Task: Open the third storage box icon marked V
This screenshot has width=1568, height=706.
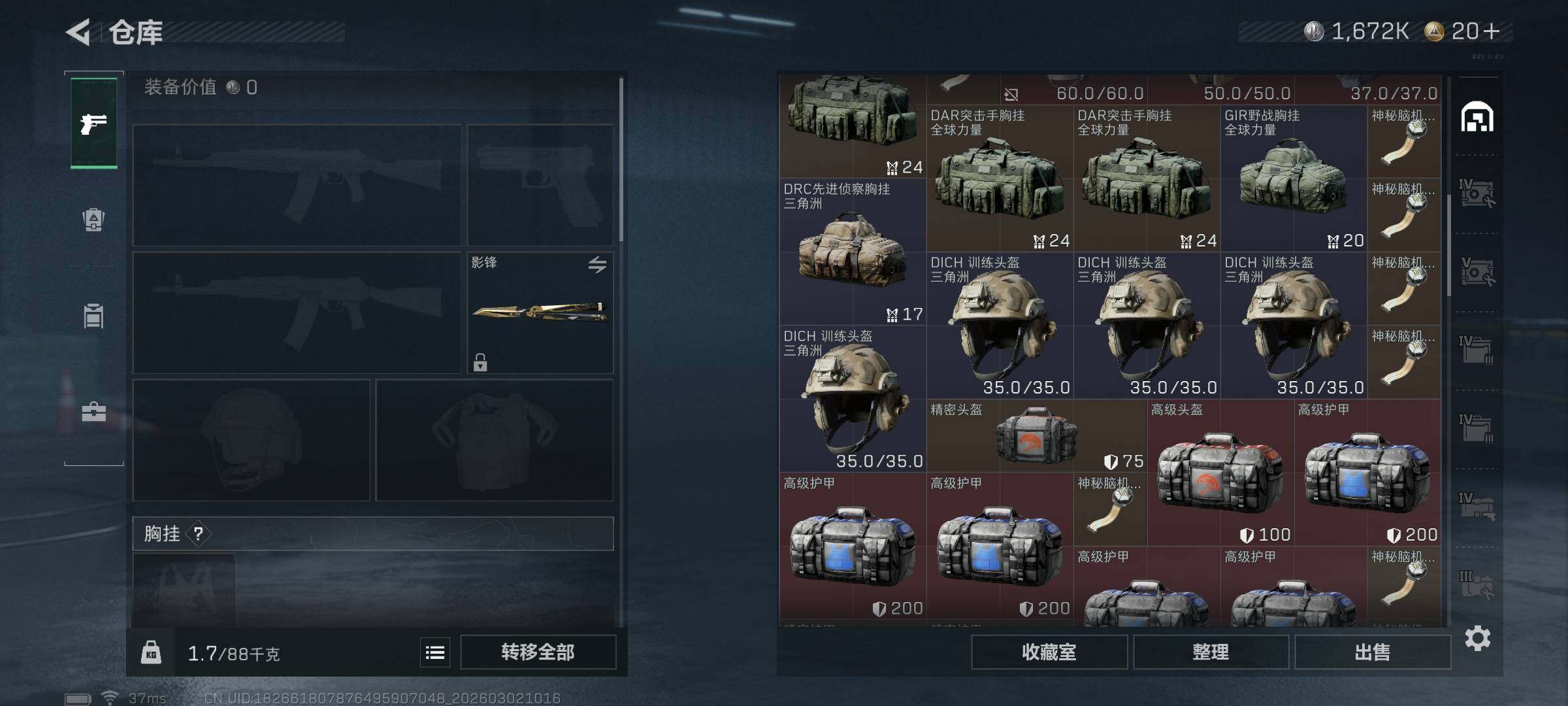Action: pos(1477,272)
